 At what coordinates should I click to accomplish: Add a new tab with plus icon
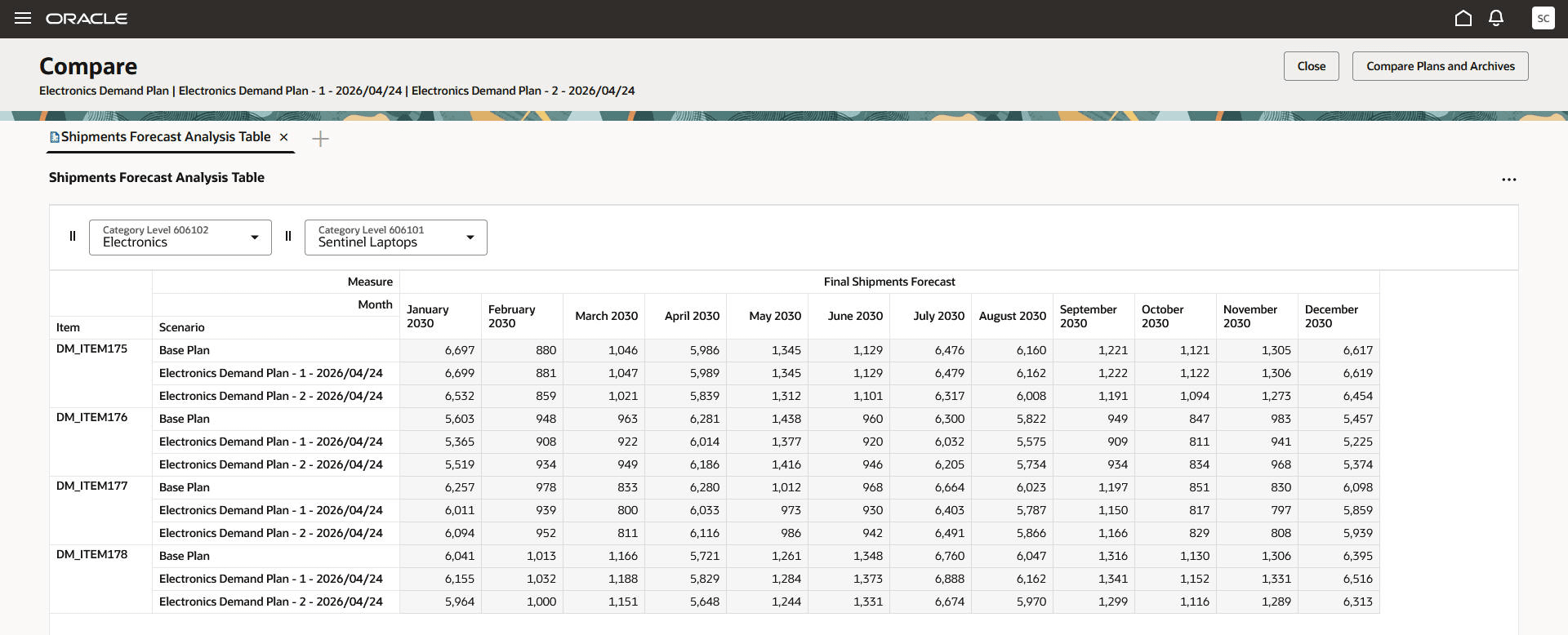pos(321,139)
